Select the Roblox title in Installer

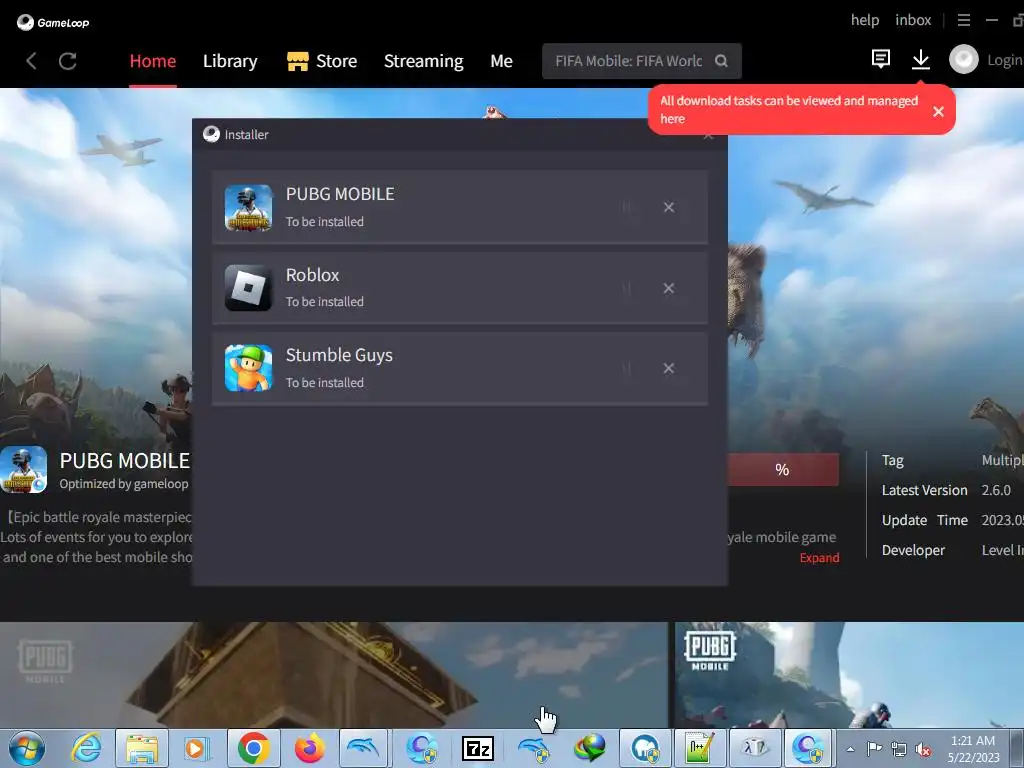click(x=312, y=275)
